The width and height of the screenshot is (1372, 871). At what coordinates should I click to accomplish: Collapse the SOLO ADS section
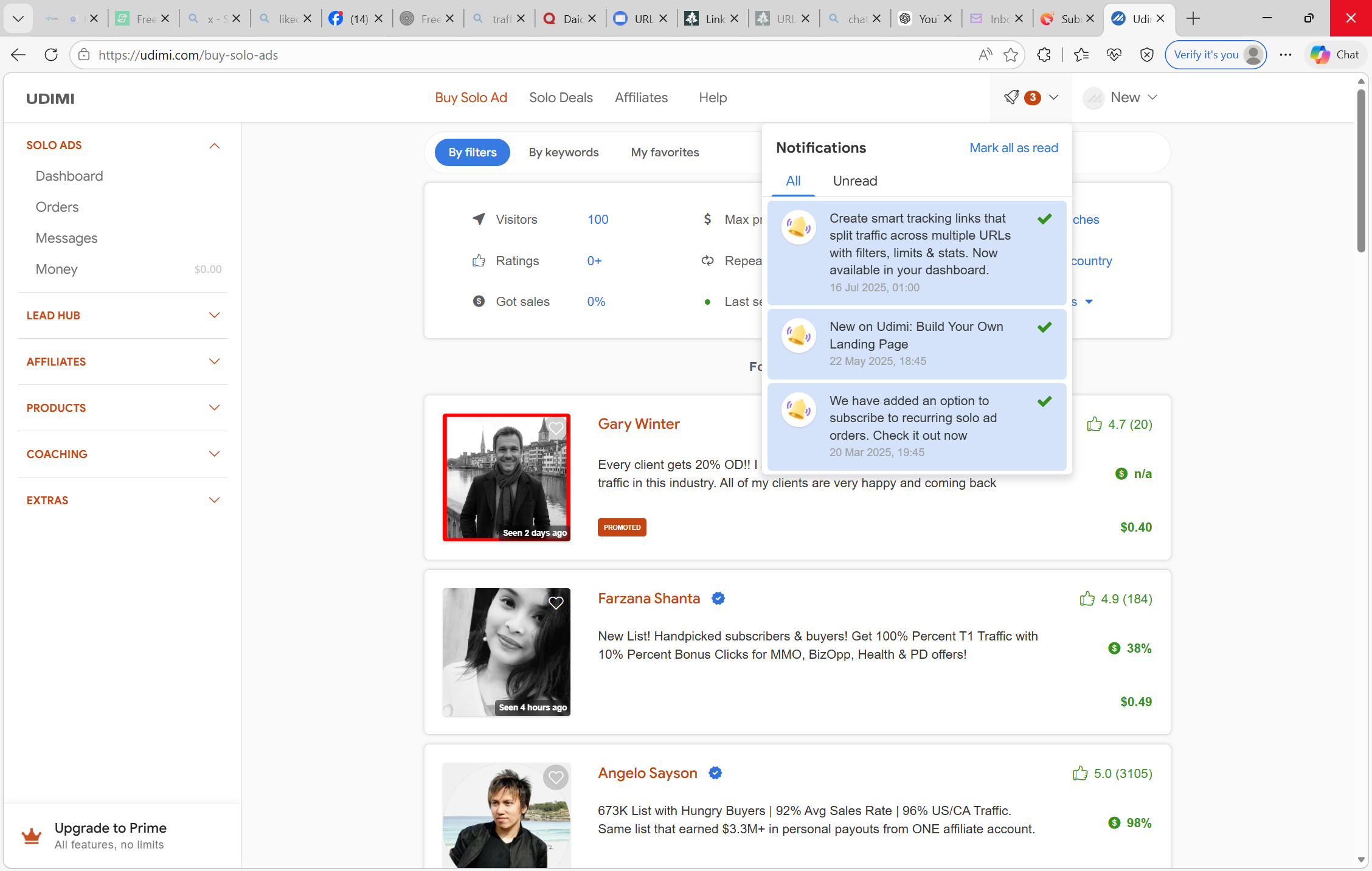tap(214, 145)
